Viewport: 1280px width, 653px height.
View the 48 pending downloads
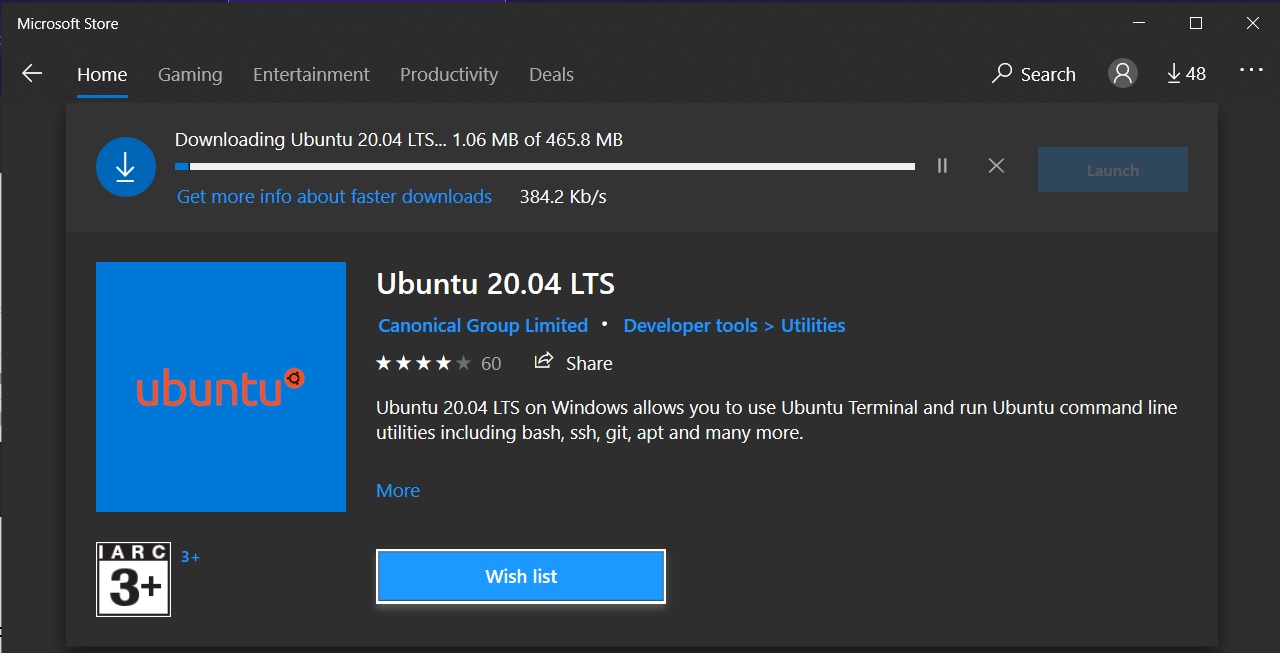point(1186,74)
